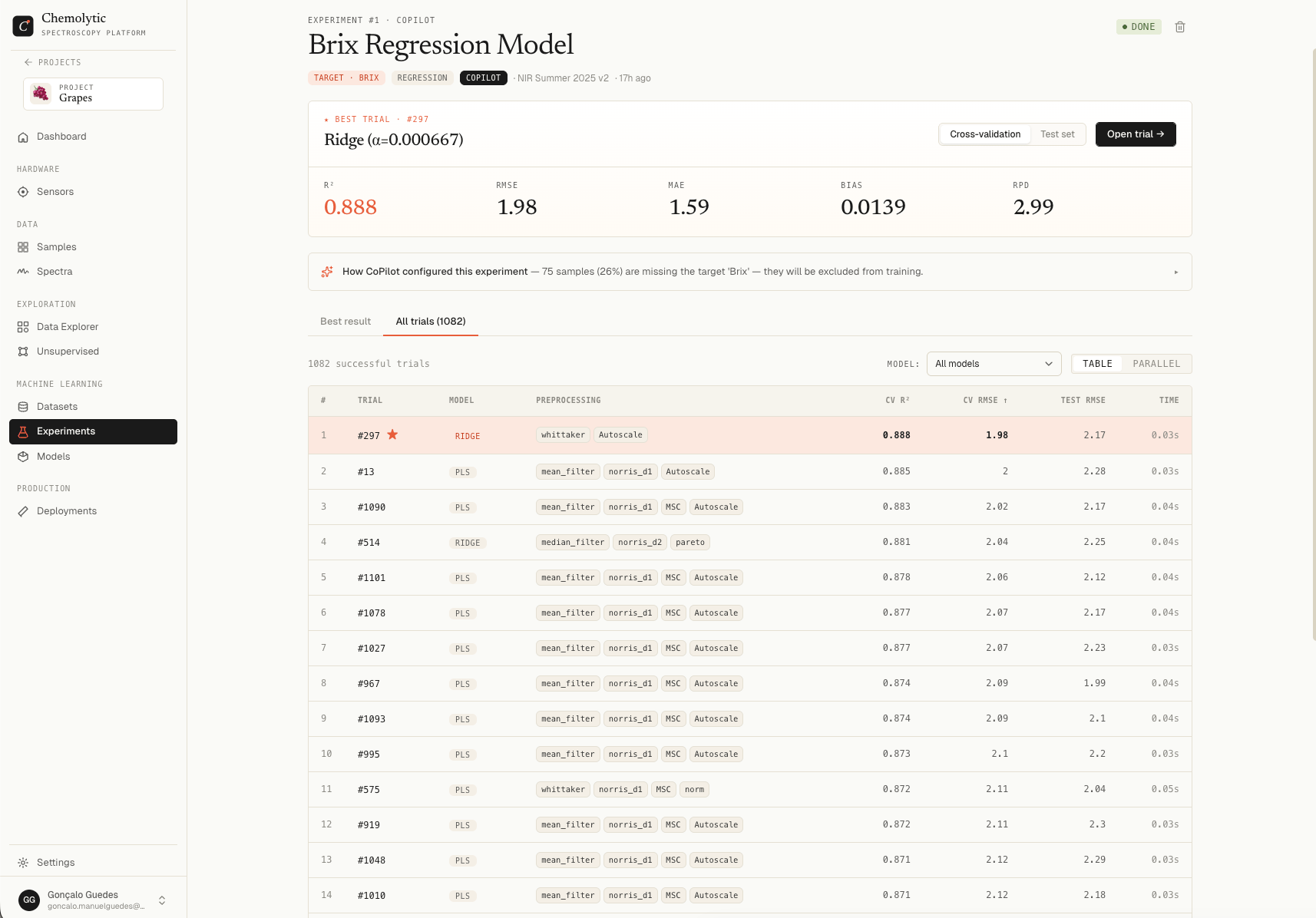The height and width of the screenshot is (918, 1316).
Task: Open Datasets database icon
Action: click(23, 407)
